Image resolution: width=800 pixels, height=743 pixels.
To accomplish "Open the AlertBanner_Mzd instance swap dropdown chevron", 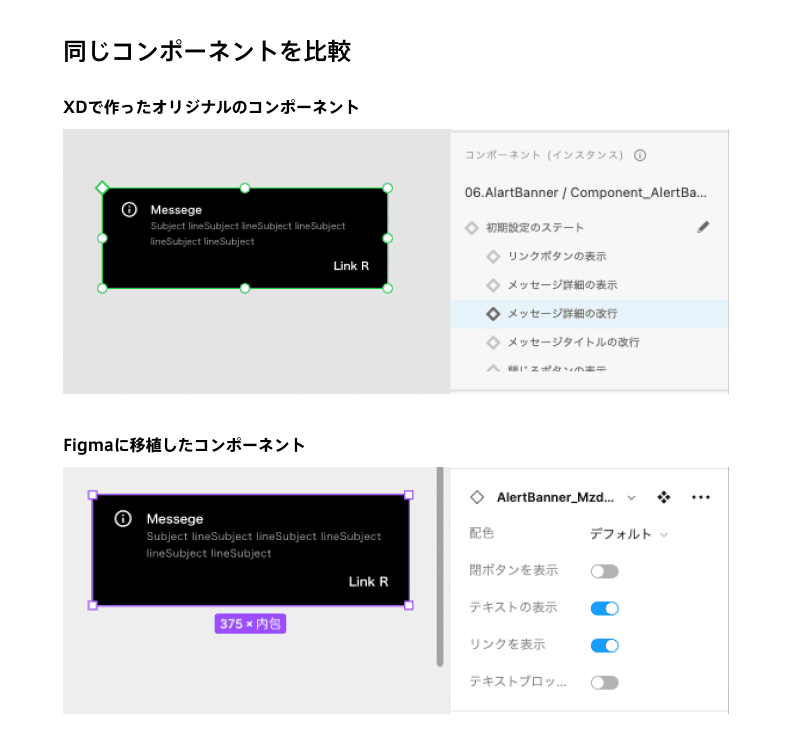I will tap(632, 498).
